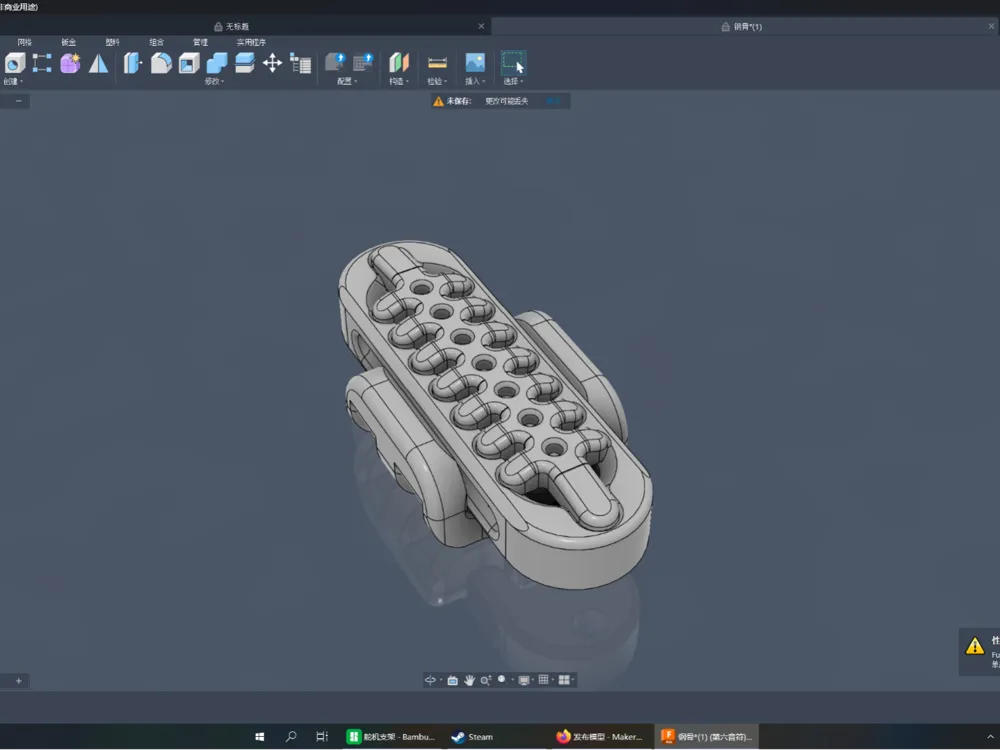Open Bambu Studio from the taskbar
Screen dimensions: 1000x750
[390, 737]
